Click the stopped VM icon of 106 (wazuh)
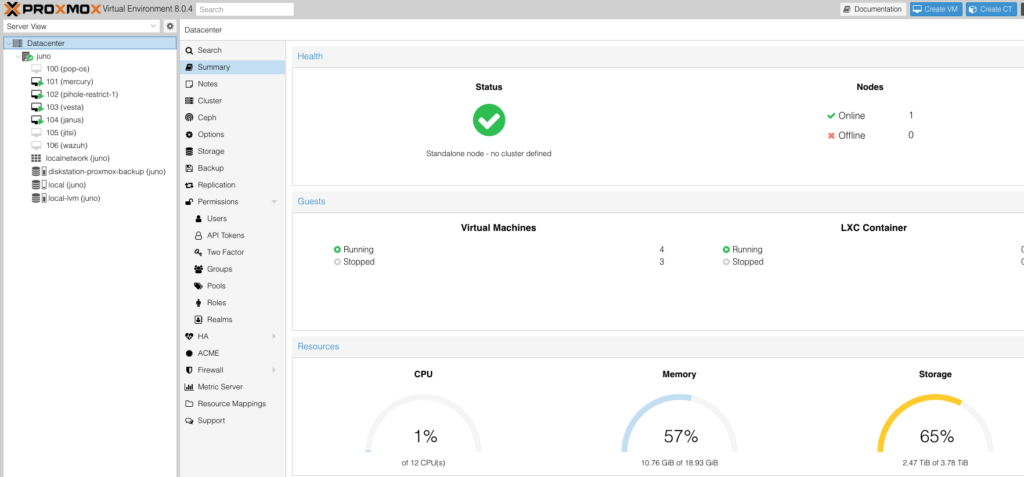 pos(37,146)
